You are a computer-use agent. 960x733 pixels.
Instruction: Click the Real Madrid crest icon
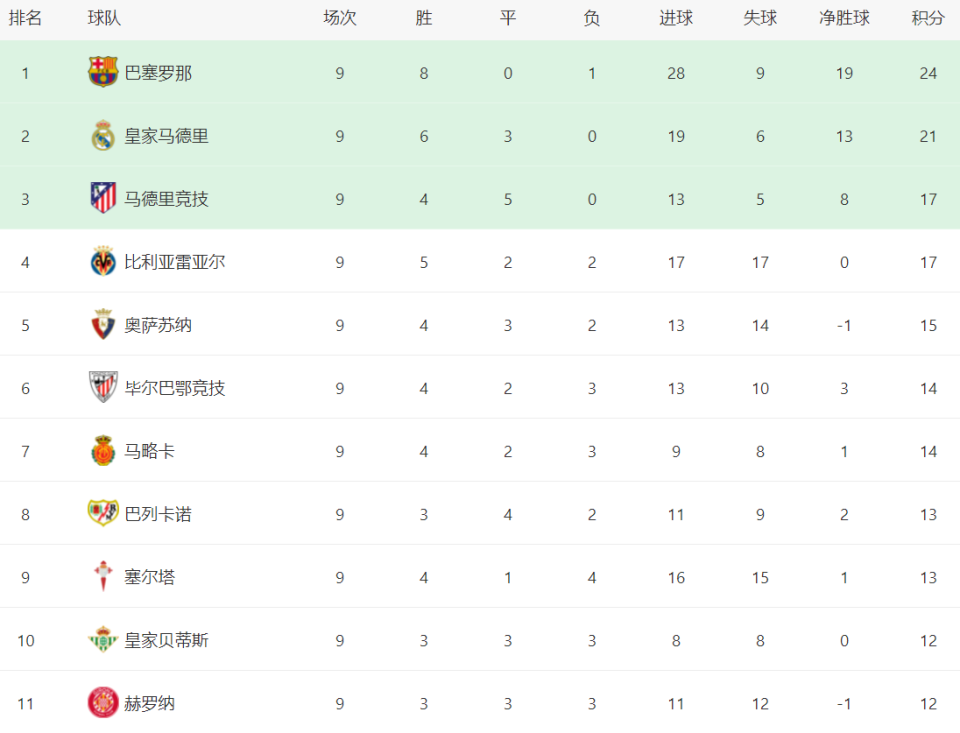[103, 136]
